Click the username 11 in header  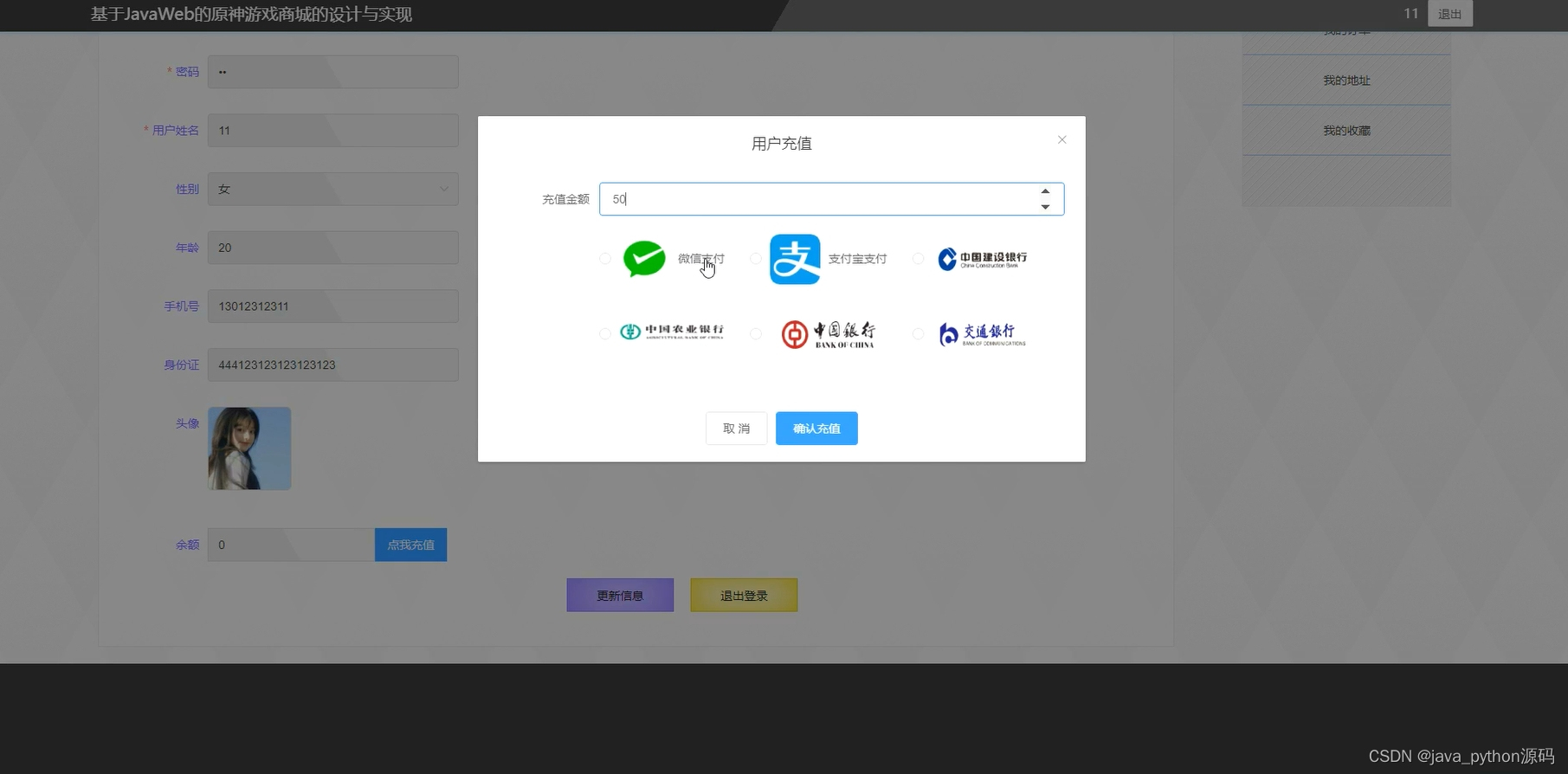coord(1411,14)
